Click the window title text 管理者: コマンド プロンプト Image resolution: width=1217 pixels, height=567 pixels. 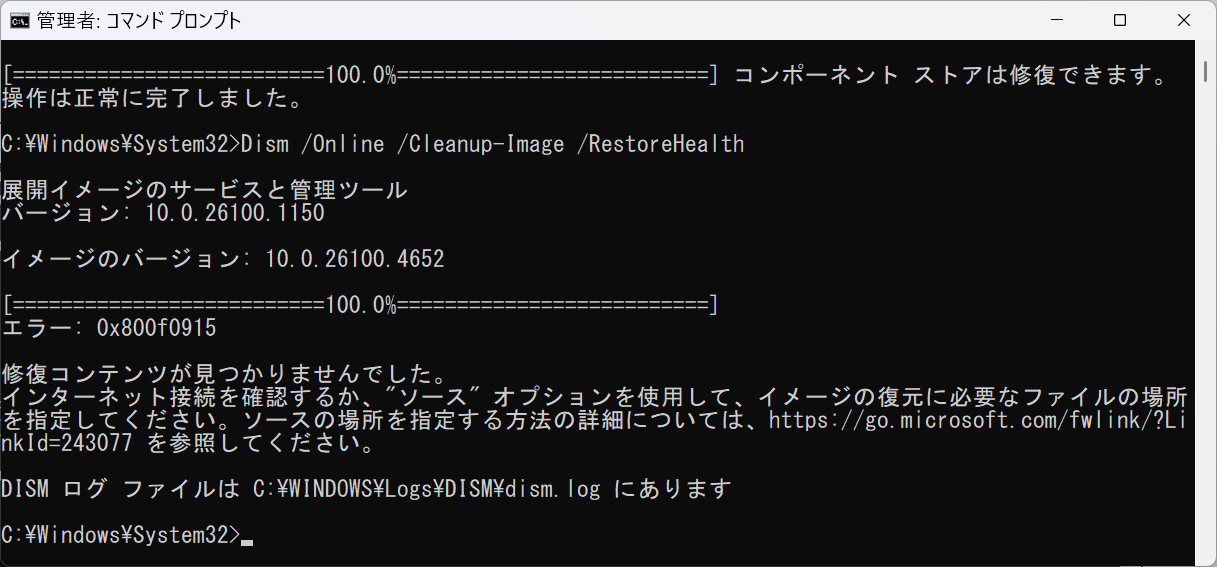(139, 20)
